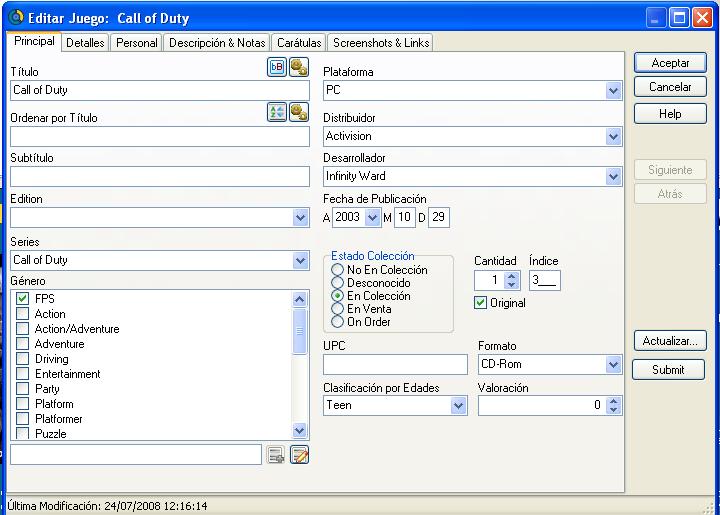720x515 pixels.
Task: Open the Clasificación por Edades dropdown
Action: coord(458,406)
